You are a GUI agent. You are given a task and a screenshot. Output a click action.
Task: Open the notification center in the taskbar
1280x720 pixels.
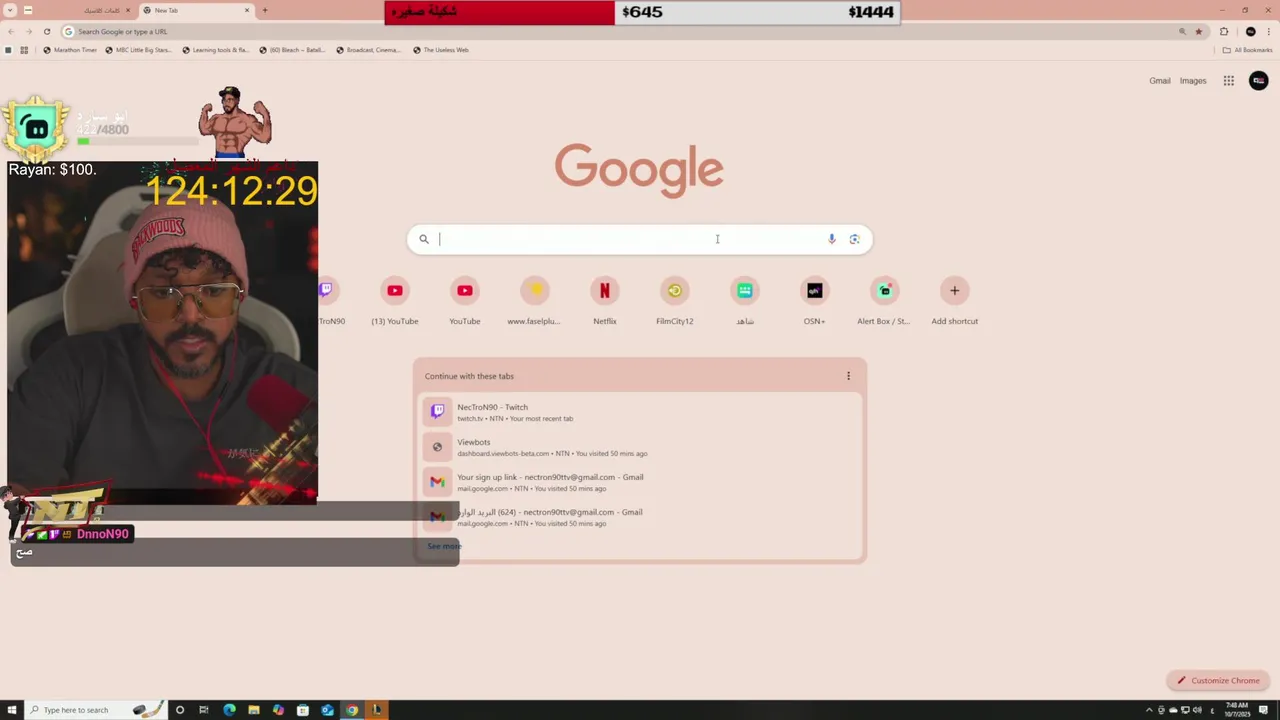(x=1263, y=710)
